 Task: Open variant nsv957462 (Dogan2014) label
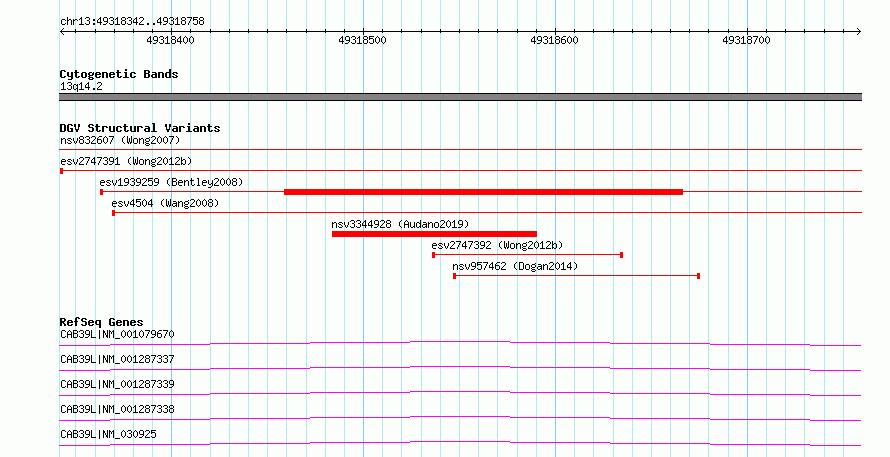pyautogui.click(x=515, y=266)
